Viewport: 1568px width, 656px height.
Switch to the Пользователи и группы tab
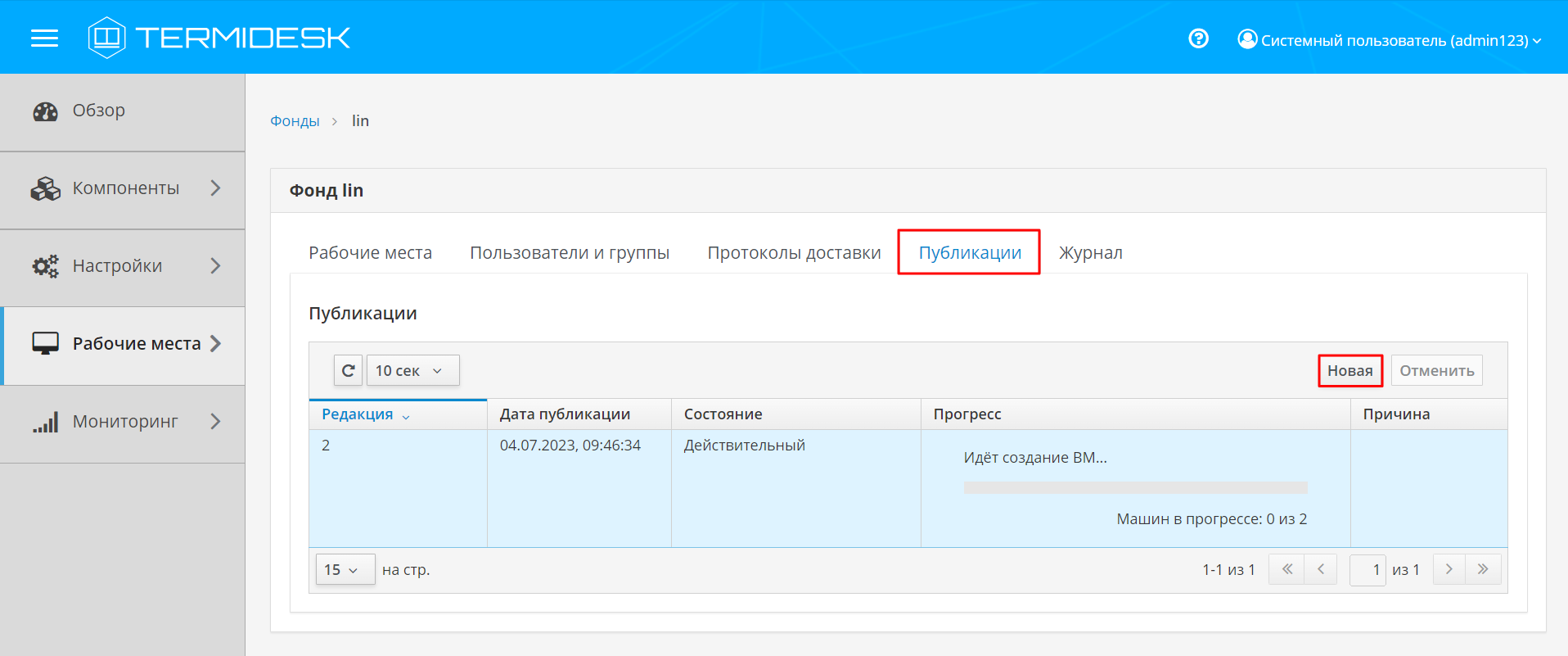point(569,252)
